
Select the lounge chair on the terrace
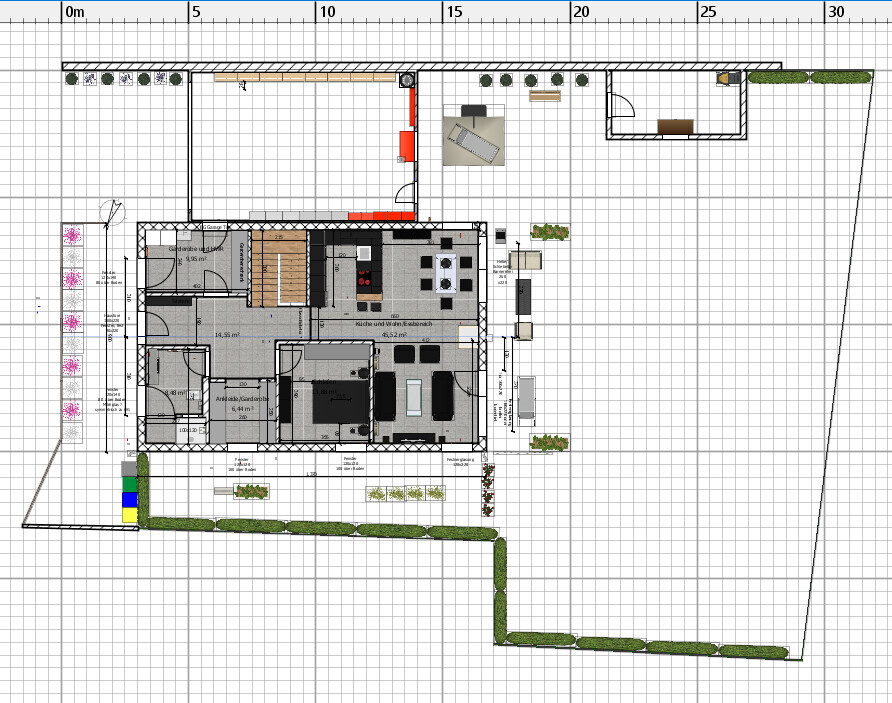coord(474,136)
